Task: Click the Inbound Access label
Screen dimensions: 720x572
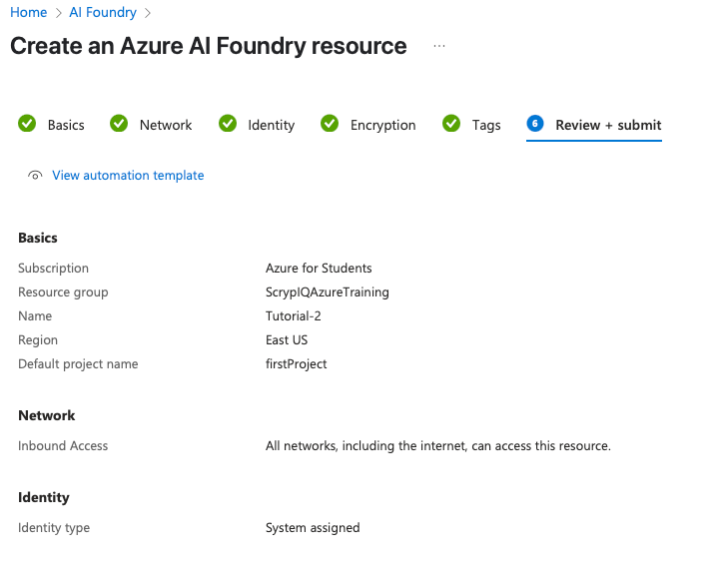Action: point(63,446)
